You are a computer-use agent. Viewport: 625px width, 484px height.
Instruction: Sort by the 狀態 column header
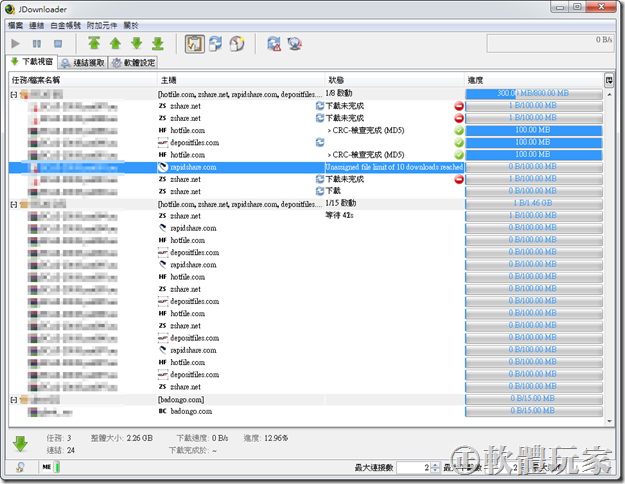click(x=395, y=80)
